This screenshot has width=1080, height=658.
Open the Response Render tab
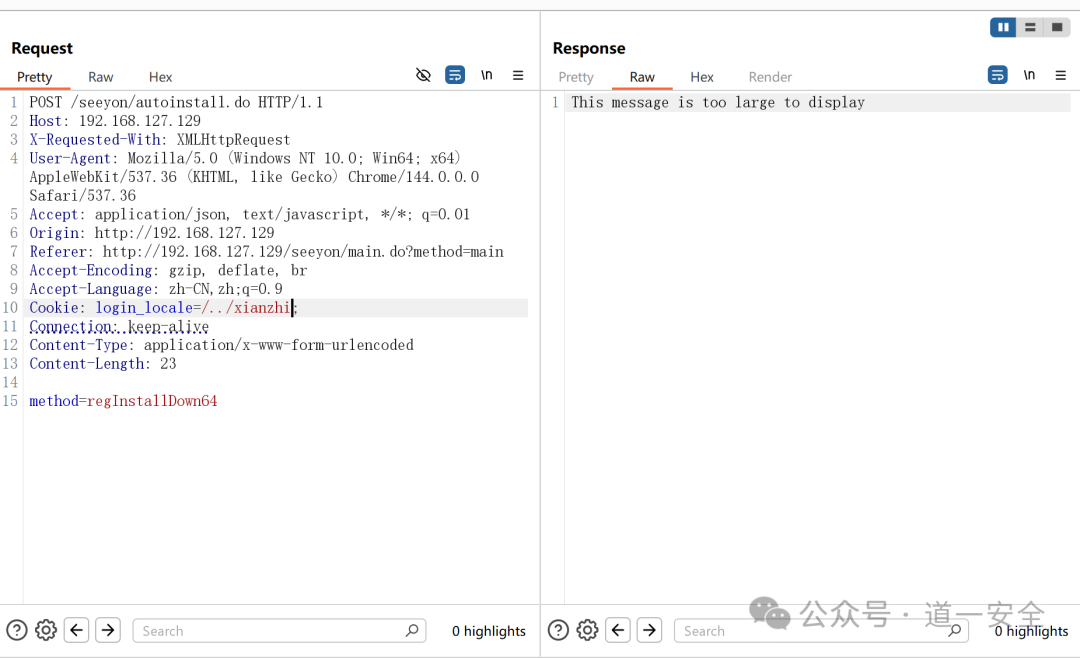(770, 77)
